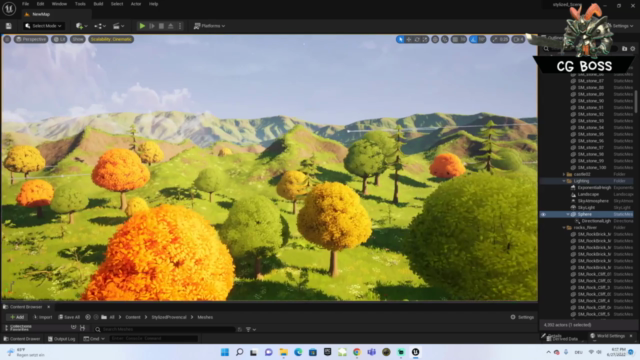The image size is (640, 360).
Task: Select DirectionalLight in the Outliner
Action: click(x=596, y=221)
